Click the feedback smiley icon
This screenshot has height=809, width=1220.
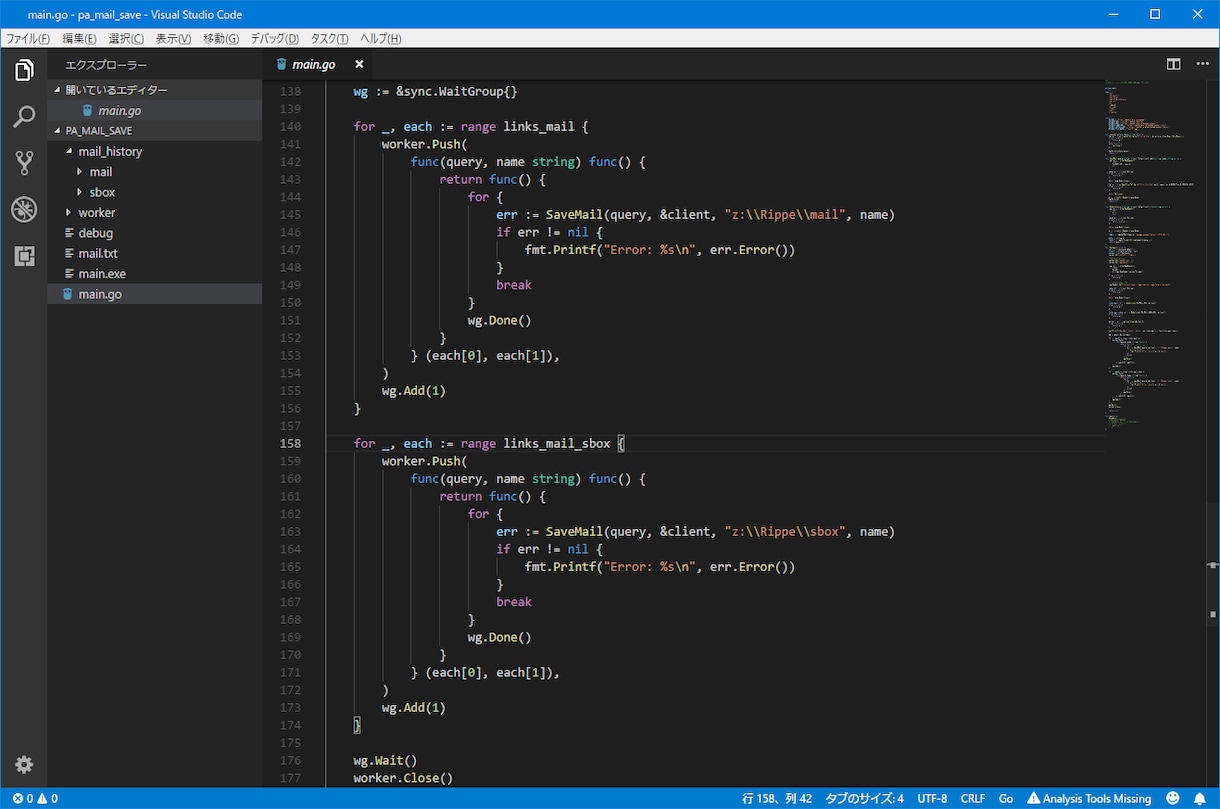1173,799
